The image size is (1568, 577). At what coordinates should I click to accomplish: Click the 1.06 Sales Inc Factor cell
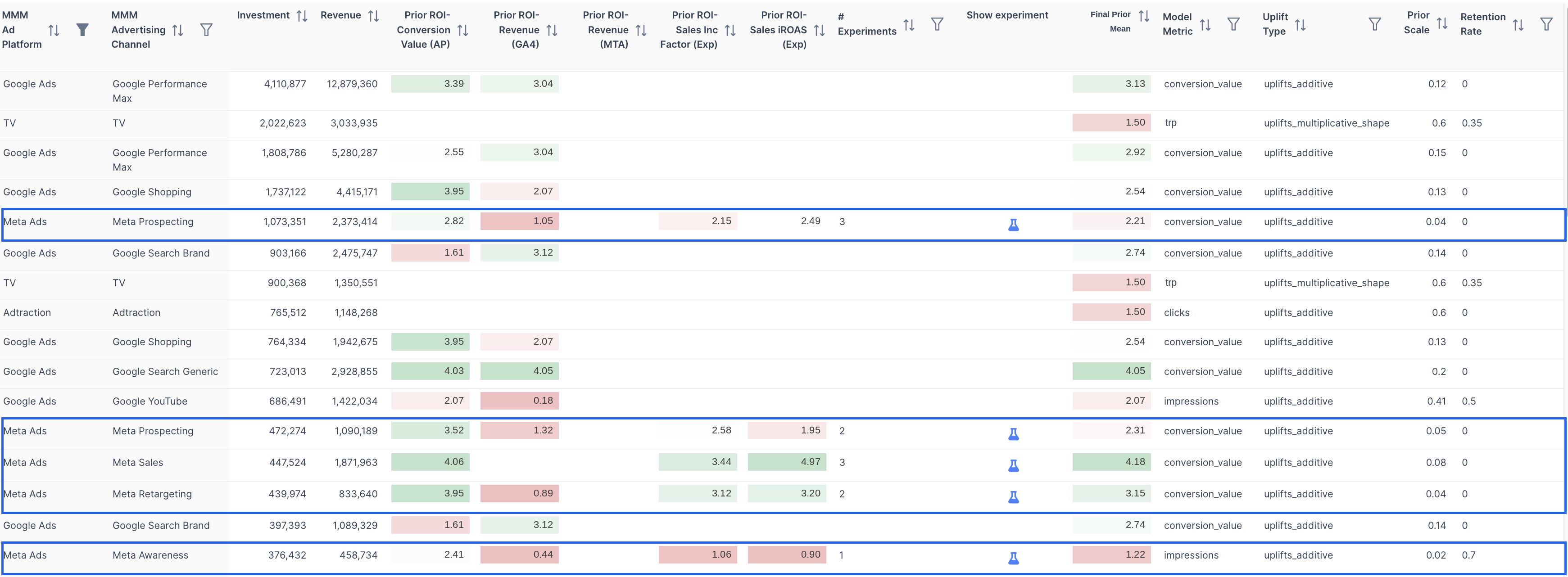click(x=698, y=555)
